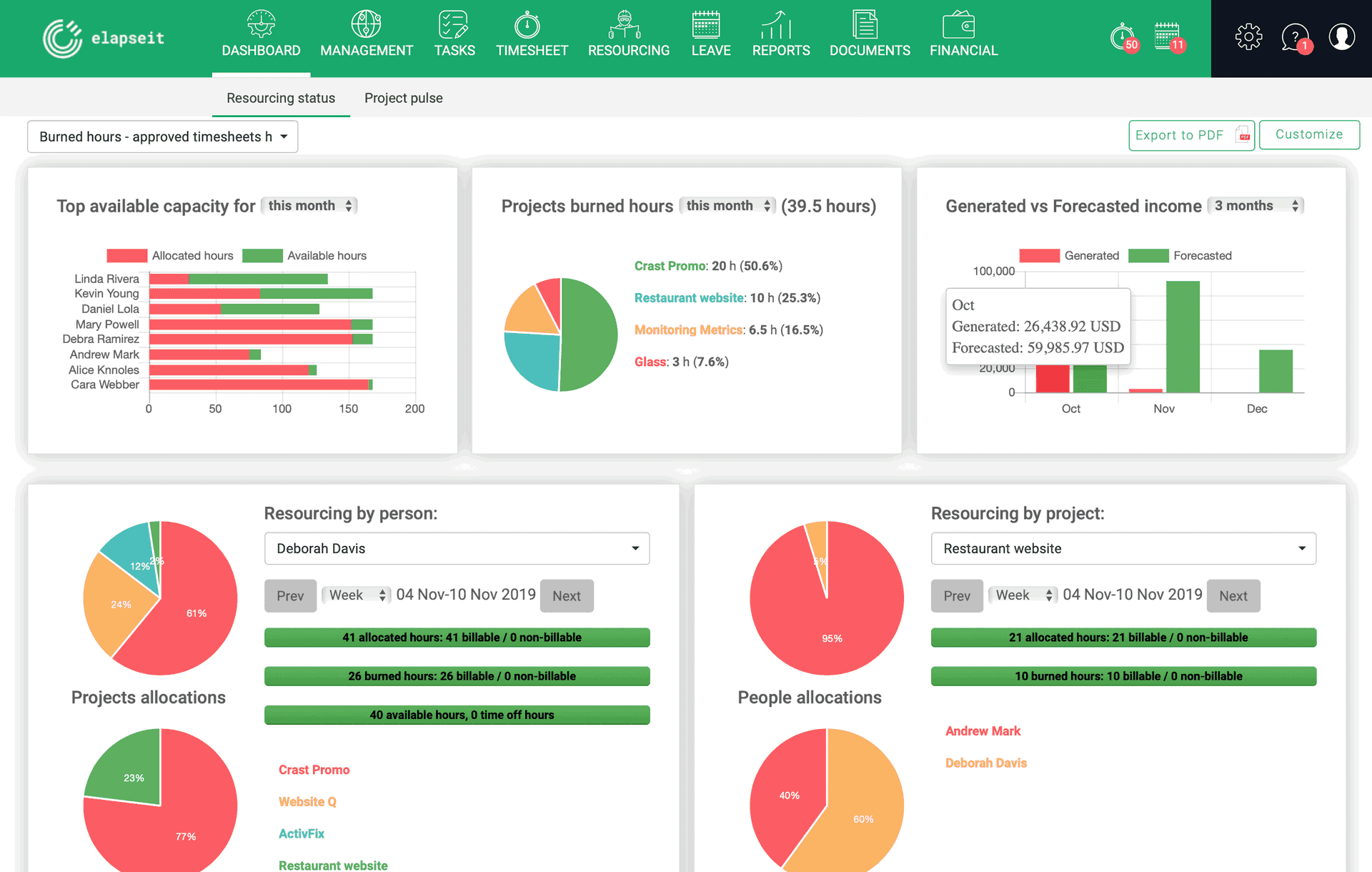The image size is (1372, 872).
Task: Switch to Project pulse tab
Action: (x=403, y=97)
